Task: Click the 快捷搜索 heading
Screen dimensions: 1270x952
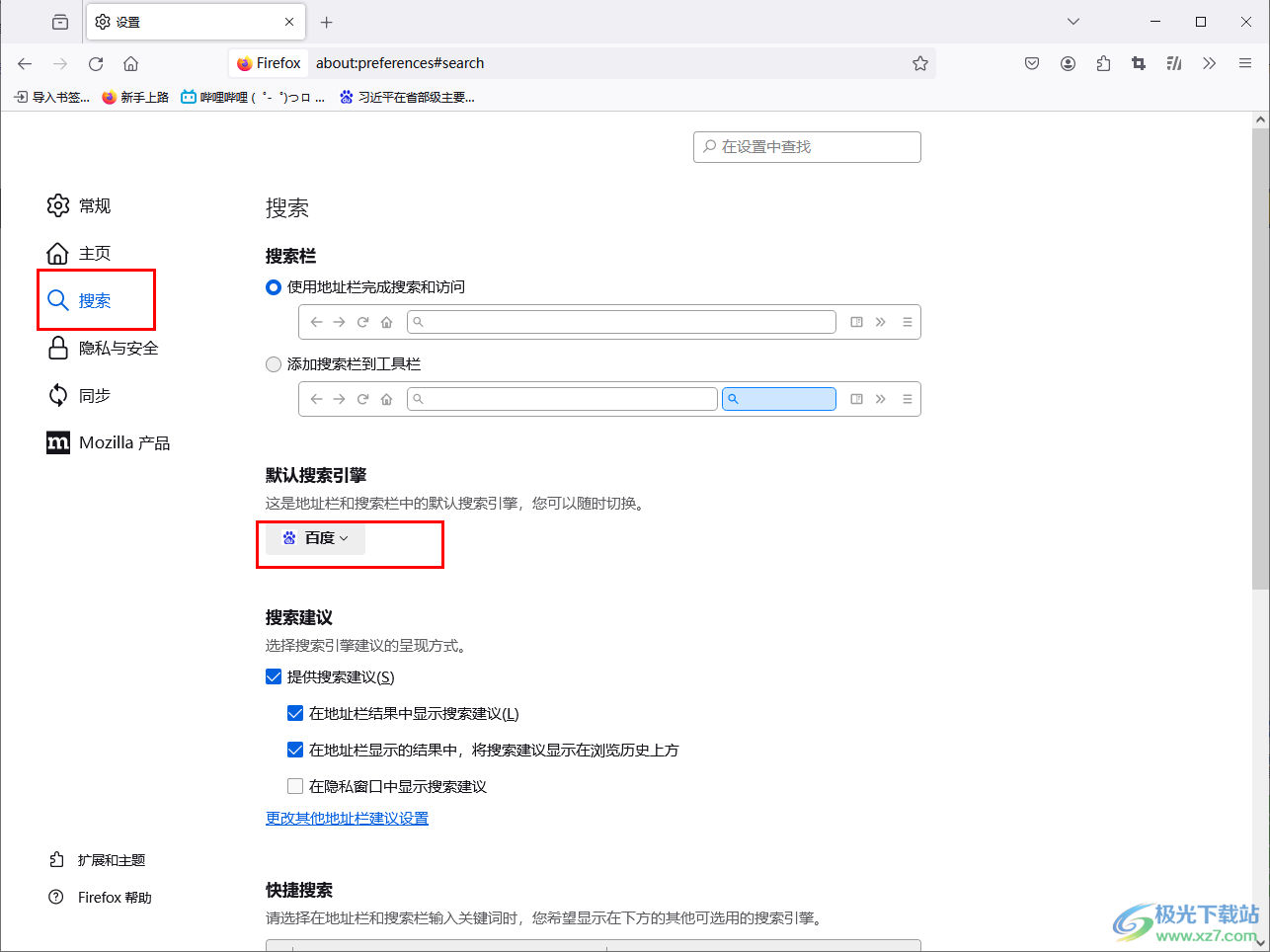Action: tap(299, 890)
